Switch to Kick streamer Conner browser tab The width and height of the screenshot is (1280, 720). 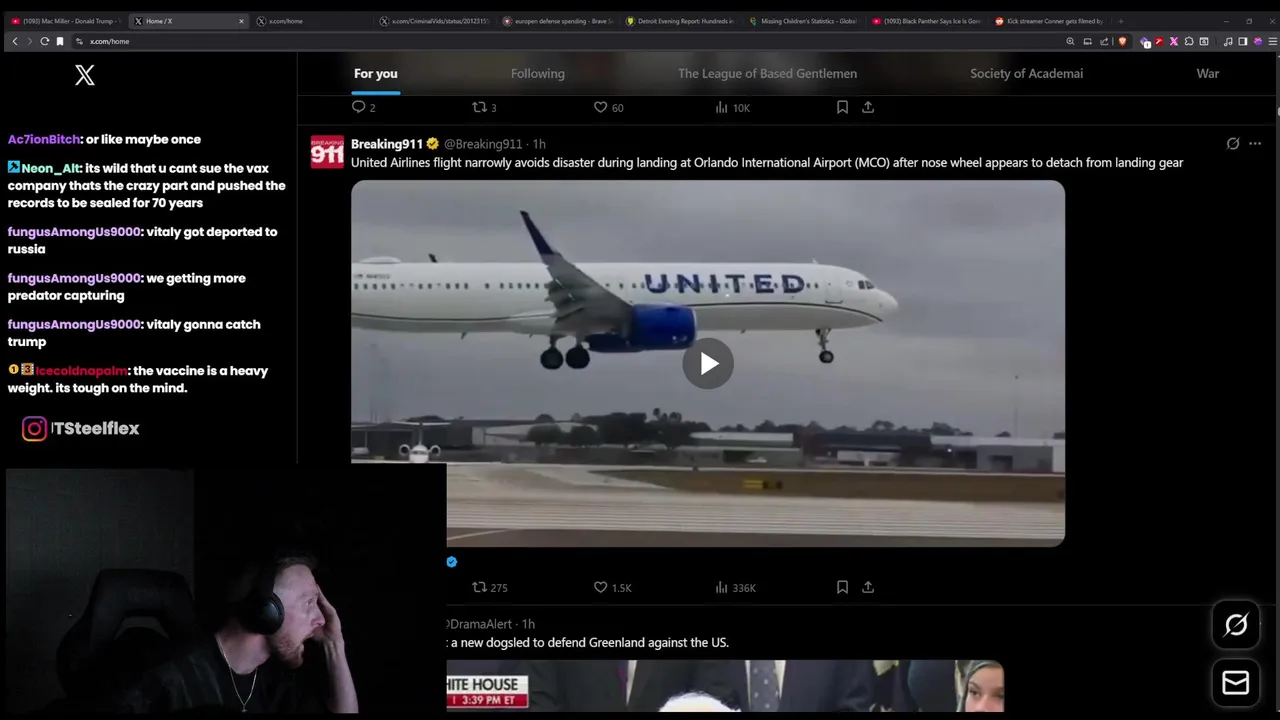(1048, 21)
